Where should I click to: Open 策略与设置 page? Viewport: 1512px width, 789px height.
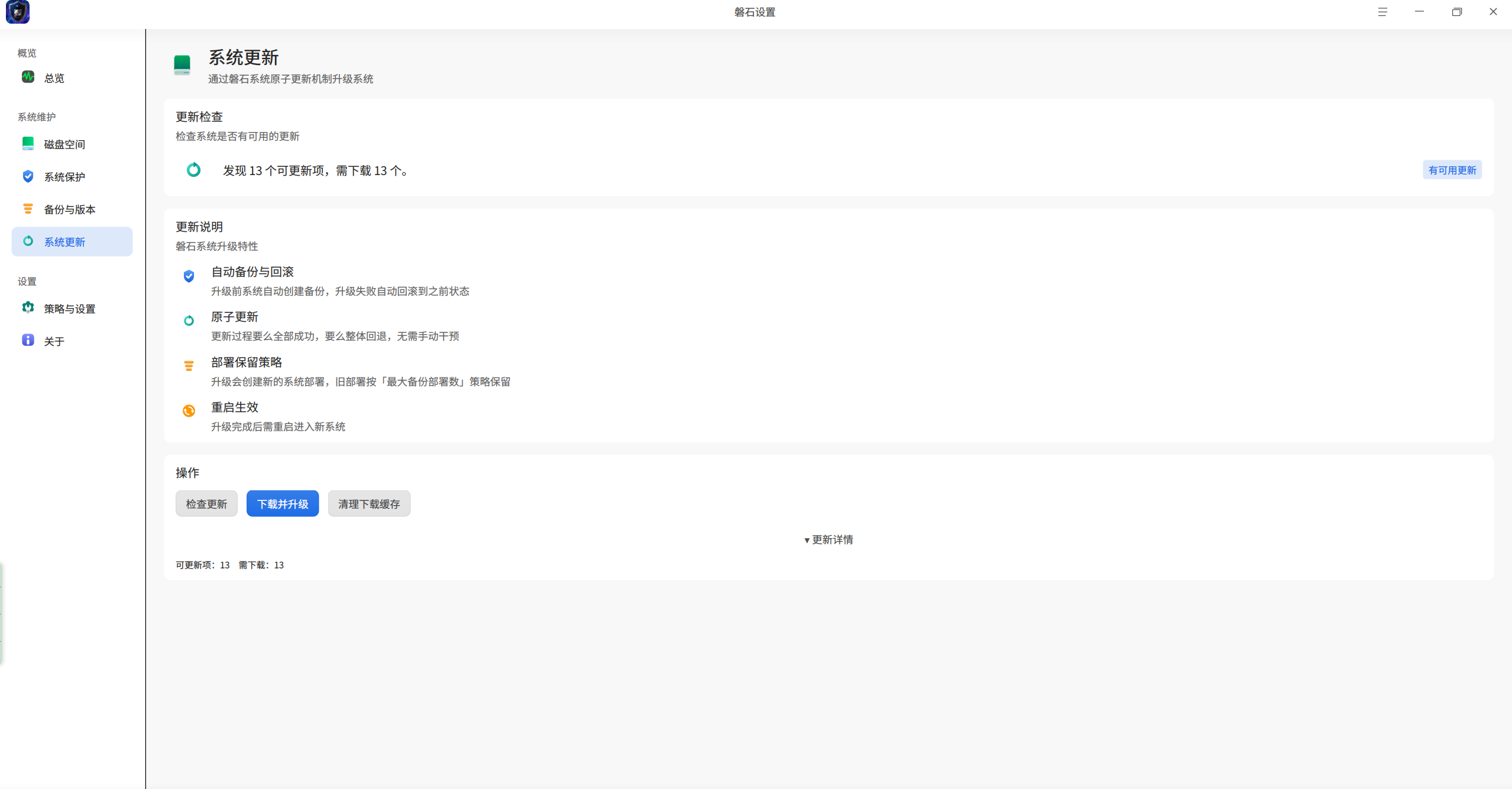pos(72,308)
